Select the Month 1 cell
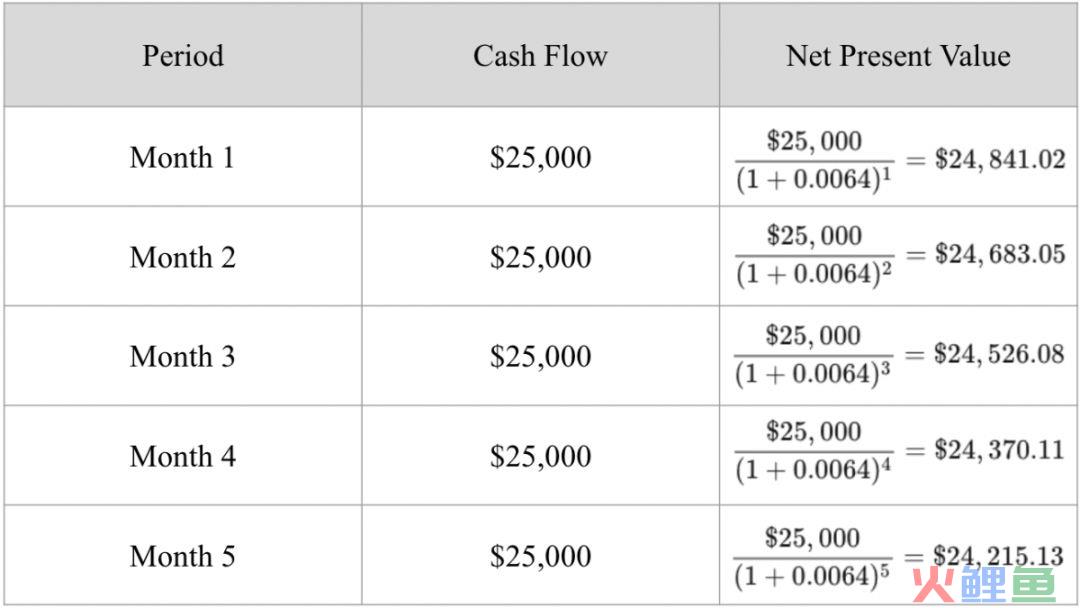 click(x=183, y=158)
